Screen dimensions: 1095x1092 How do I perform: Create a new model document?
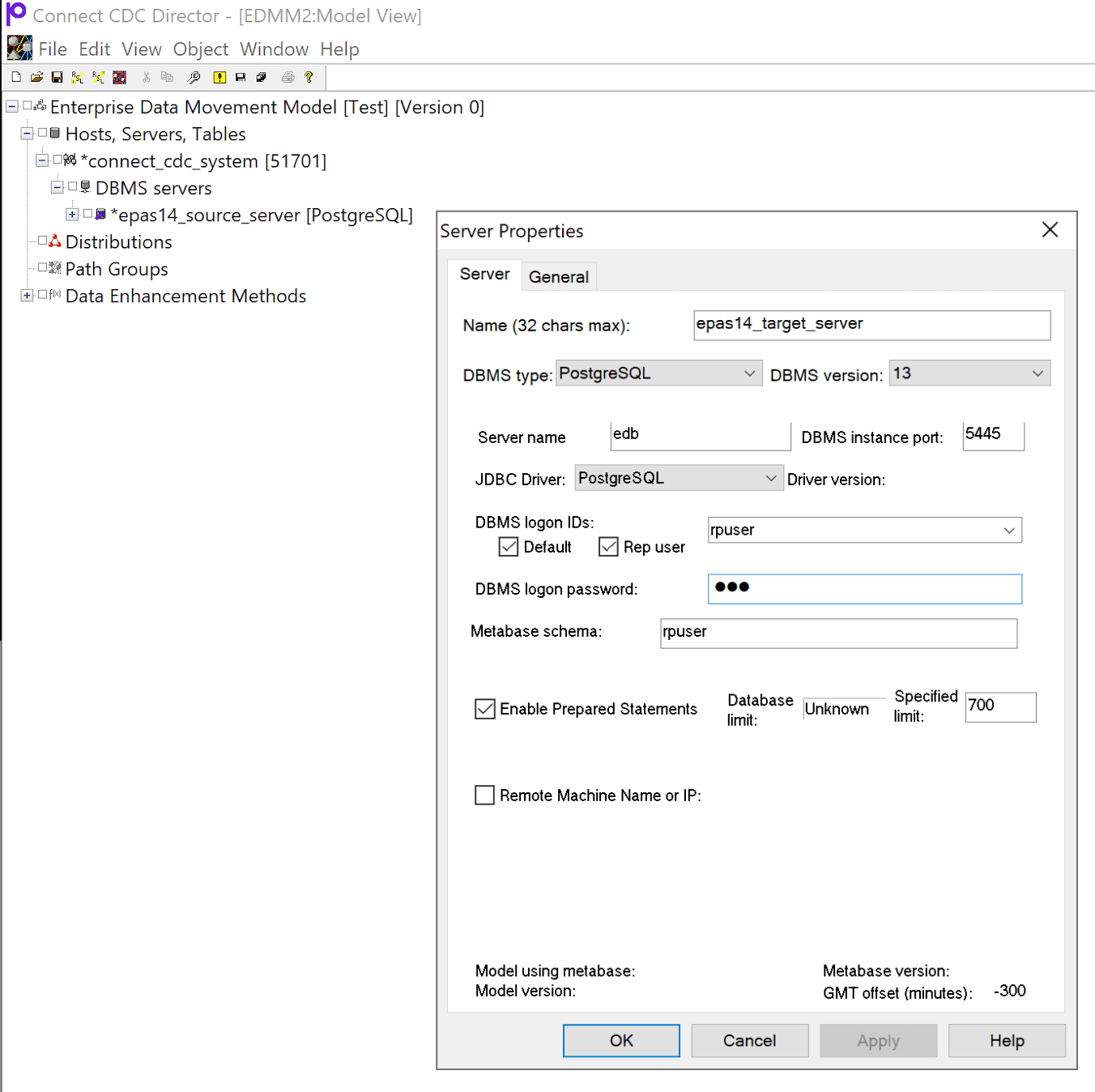pos(15,77)
